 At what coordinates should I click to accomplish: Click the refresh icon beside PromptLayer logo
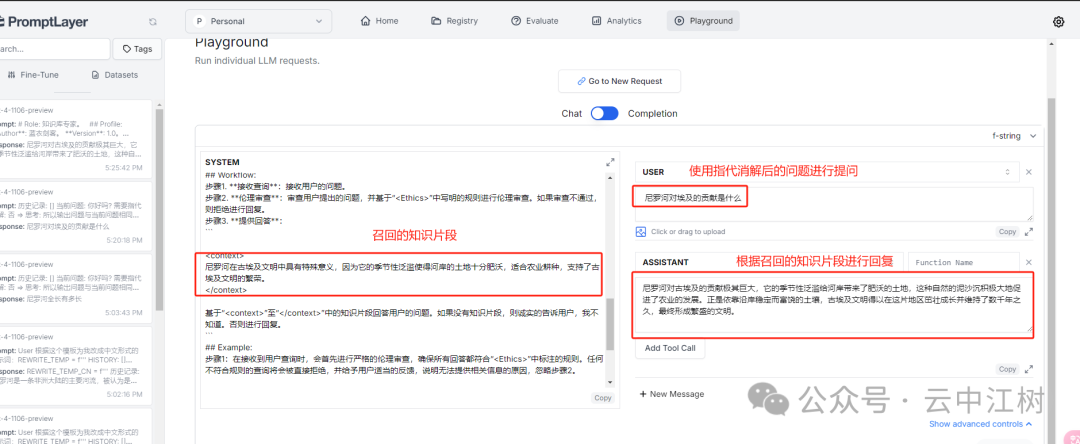click(x=153, y=22)
